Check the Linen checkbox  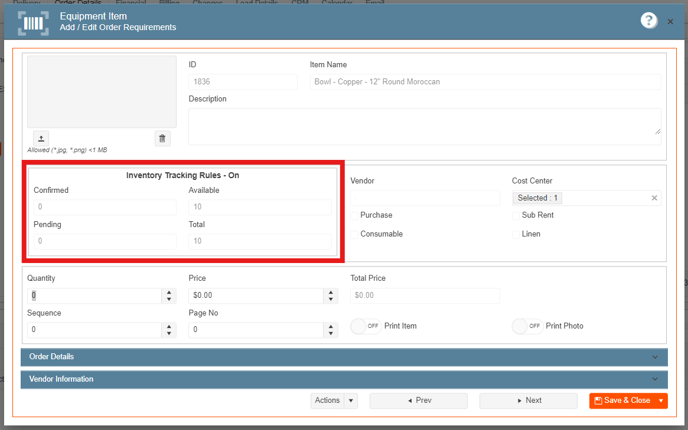click(516, 234)
